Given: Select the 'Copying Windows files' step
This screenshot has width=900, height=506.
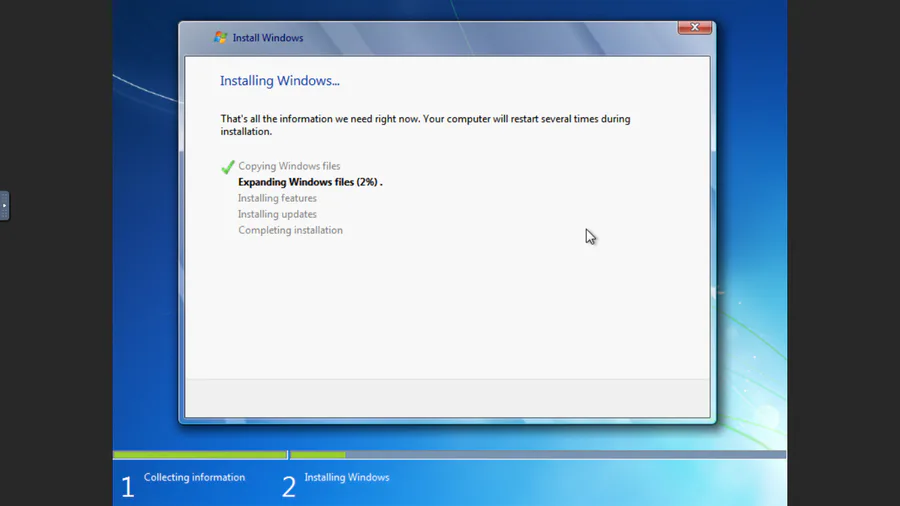Looking at the screenshot, I should coord(289,166).
